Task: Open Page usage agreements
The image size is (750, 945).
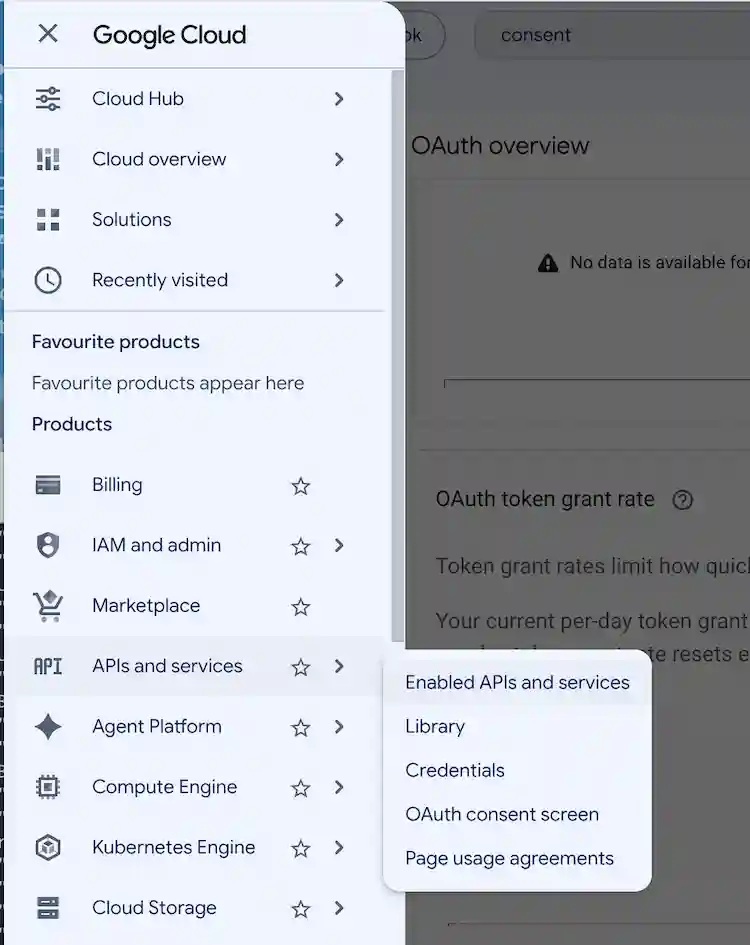Action: [517, 858]
